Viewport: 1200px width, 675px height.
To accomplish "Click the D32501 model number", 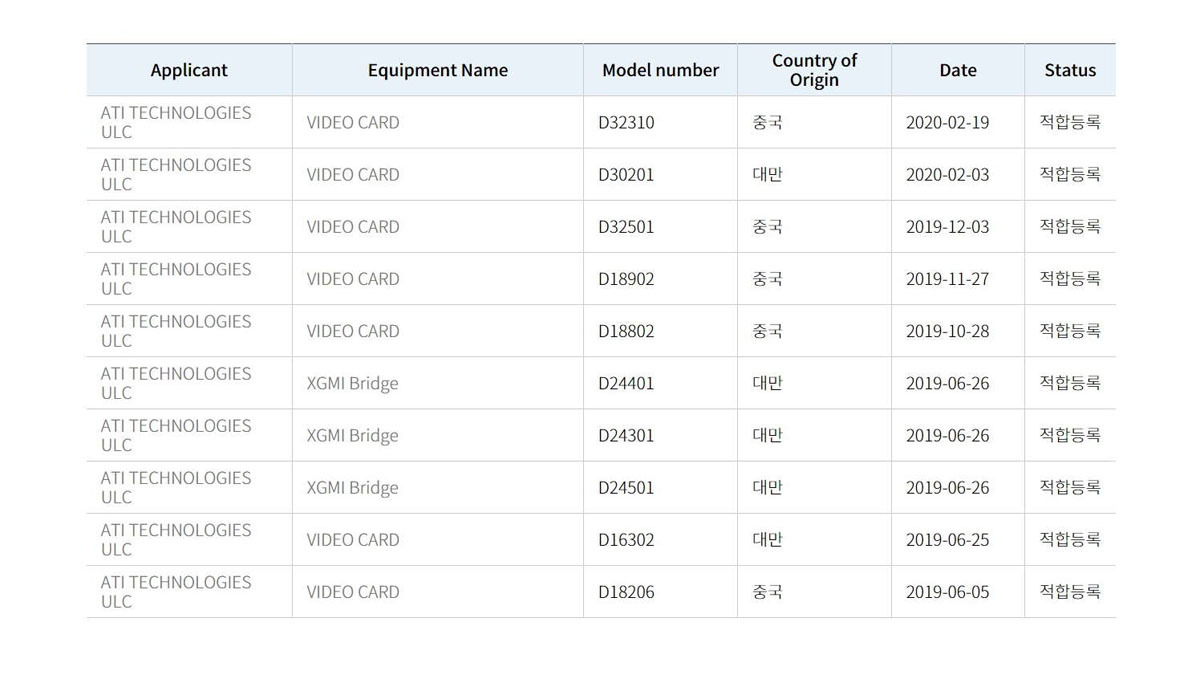I will click(626, 227).
